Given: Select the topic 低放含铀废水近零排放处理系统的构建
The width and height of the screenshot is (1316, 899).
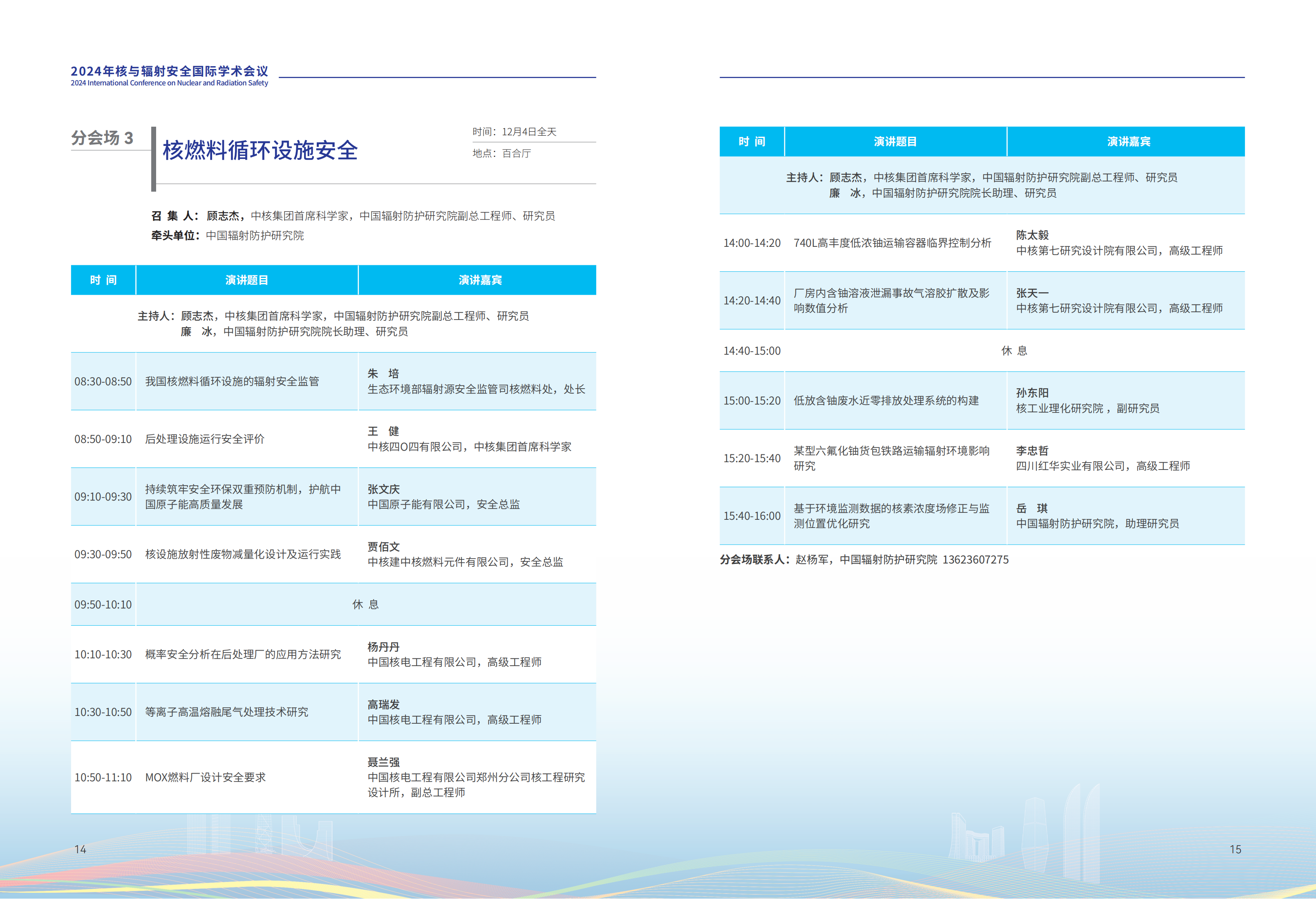Looking at the screenshot, I should (886, 401).
